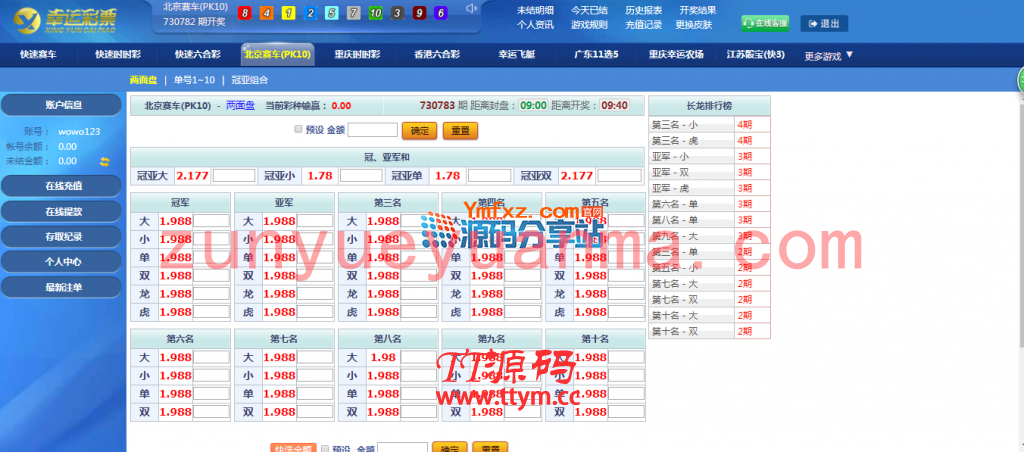Focus 冠军 大 bet input field
Image resolution: width=1024 pixels, height=452 pixels.
pos(211,221)
